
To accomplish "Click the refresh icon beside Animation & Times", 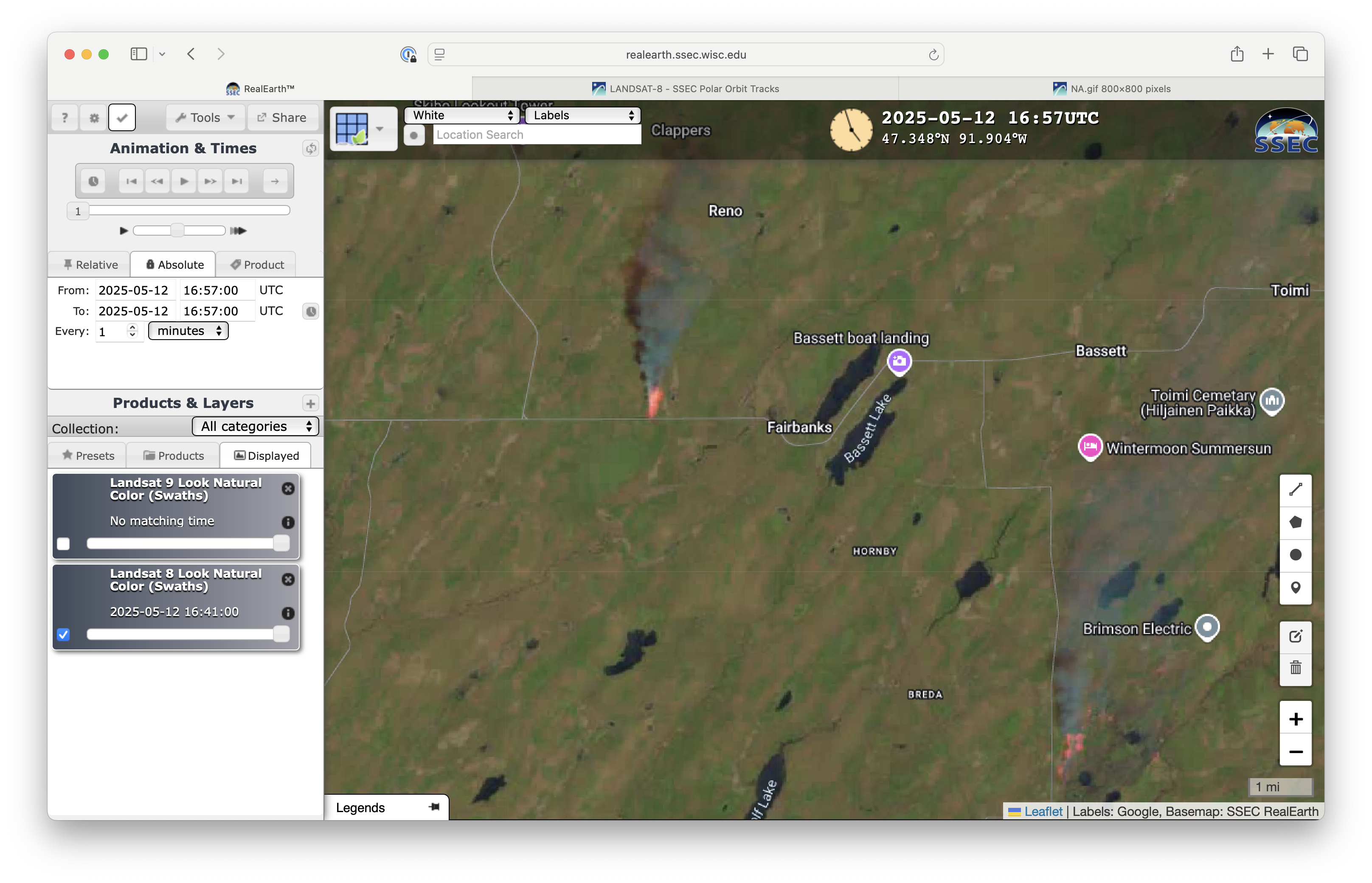I will [x=311, y=149].
